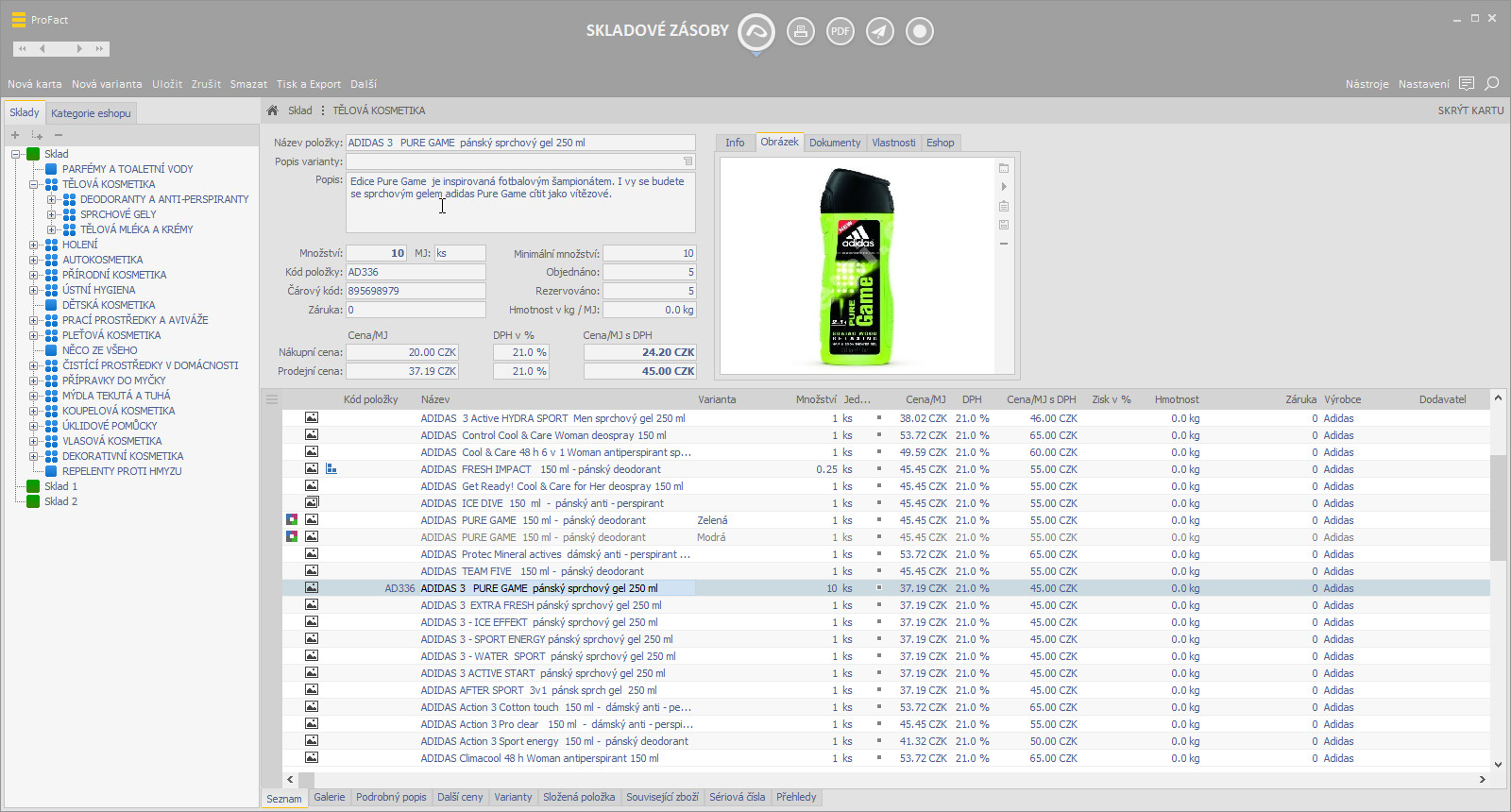Remove the product image minus icon
The width and height of the screenshot is (1511, 812).
[x=1004, y=244]
